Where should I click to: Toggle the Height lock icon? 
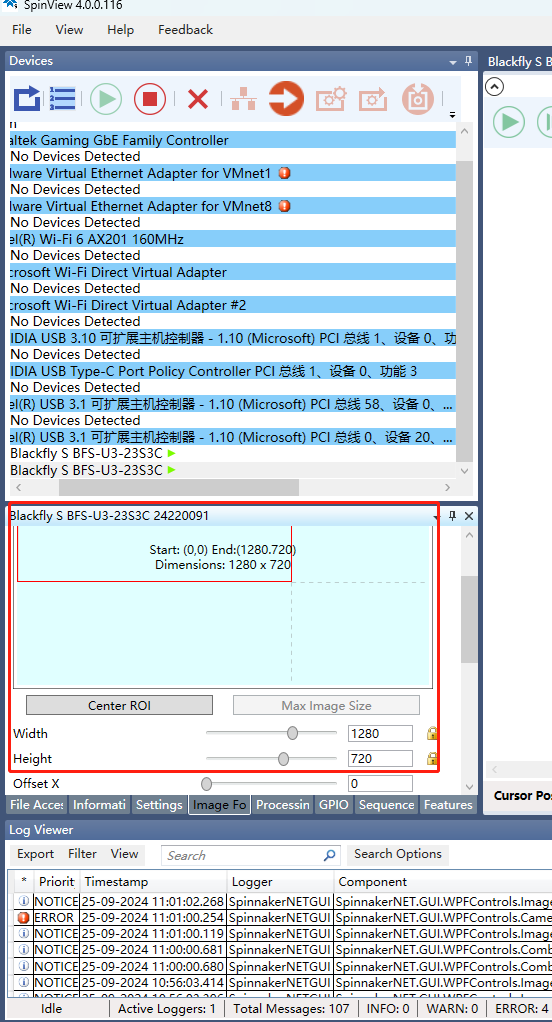[431, 758]
